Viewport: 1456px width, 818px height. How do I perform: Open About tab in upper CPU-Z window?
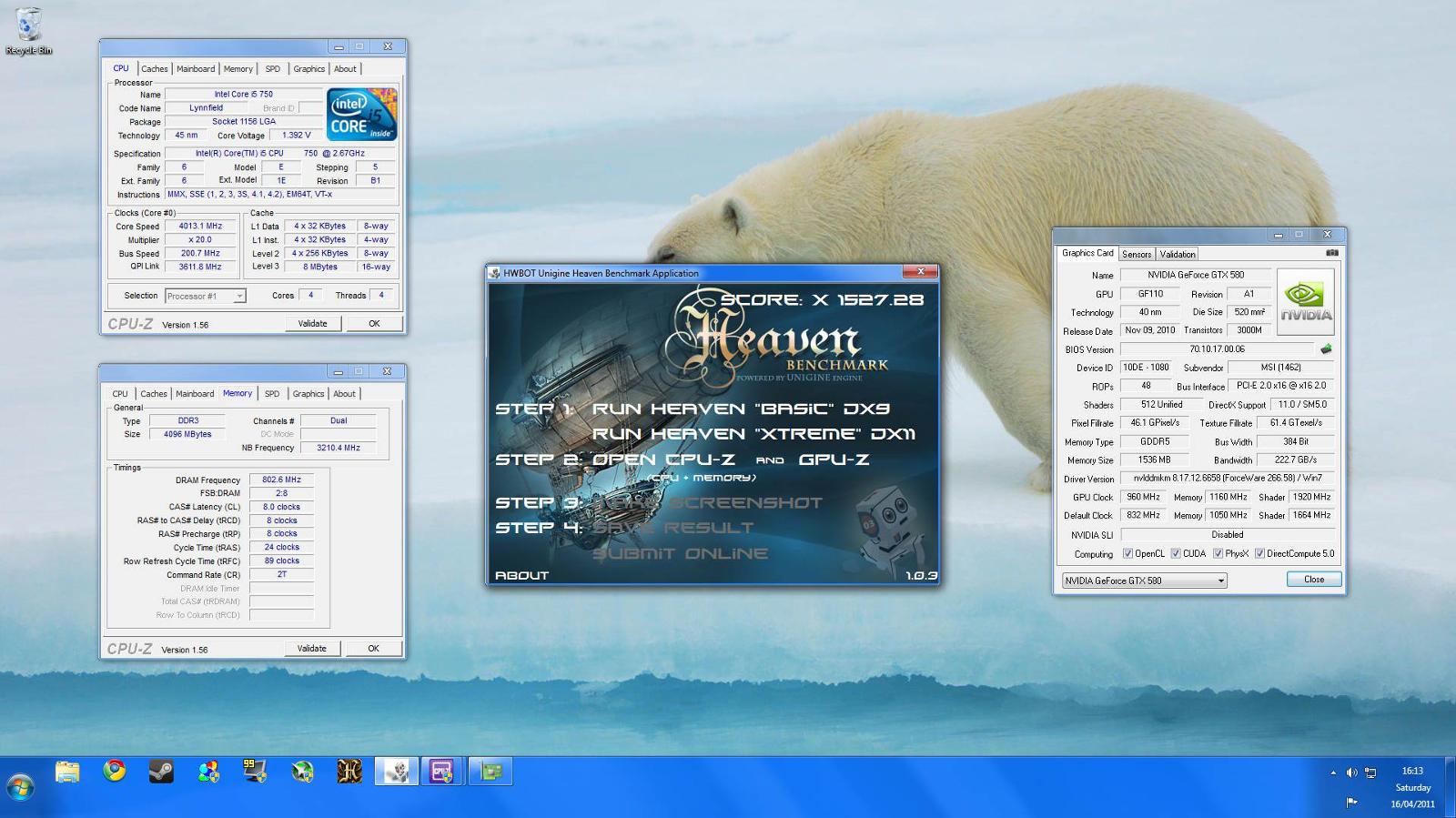coord(345,69)
